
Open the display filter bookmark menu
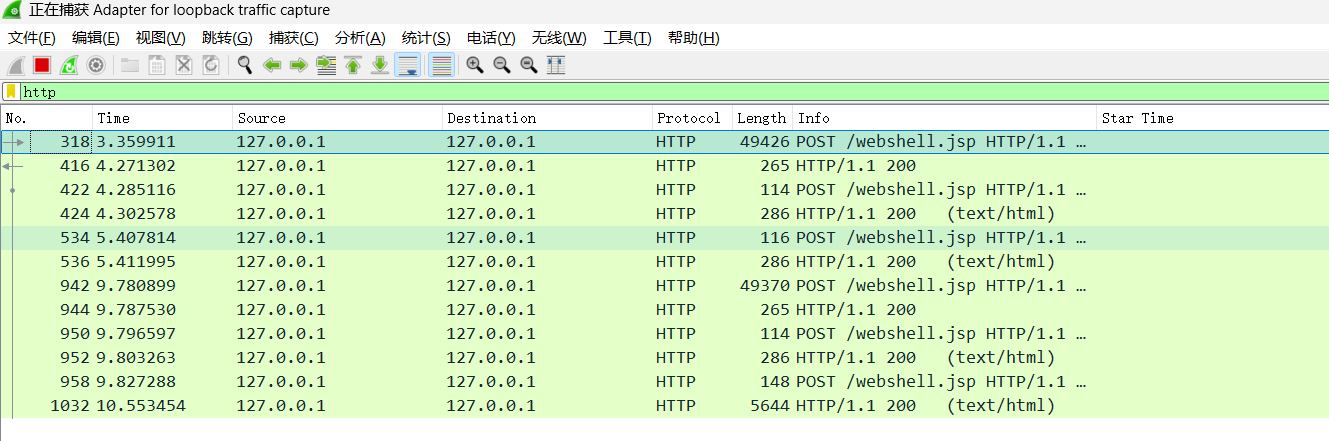click(x=11, y=92)
